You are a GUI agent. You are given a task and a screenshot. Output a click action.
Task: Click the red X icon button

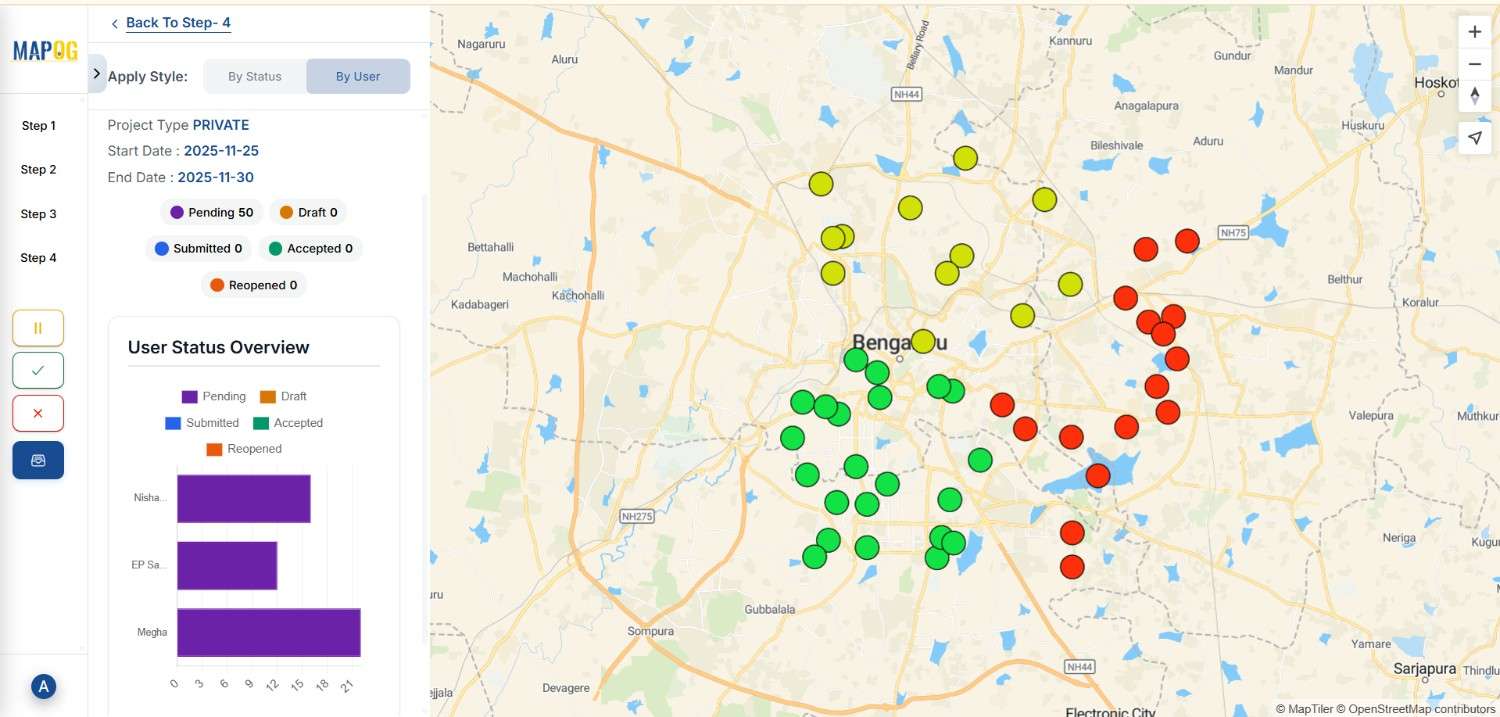(38, 413)
